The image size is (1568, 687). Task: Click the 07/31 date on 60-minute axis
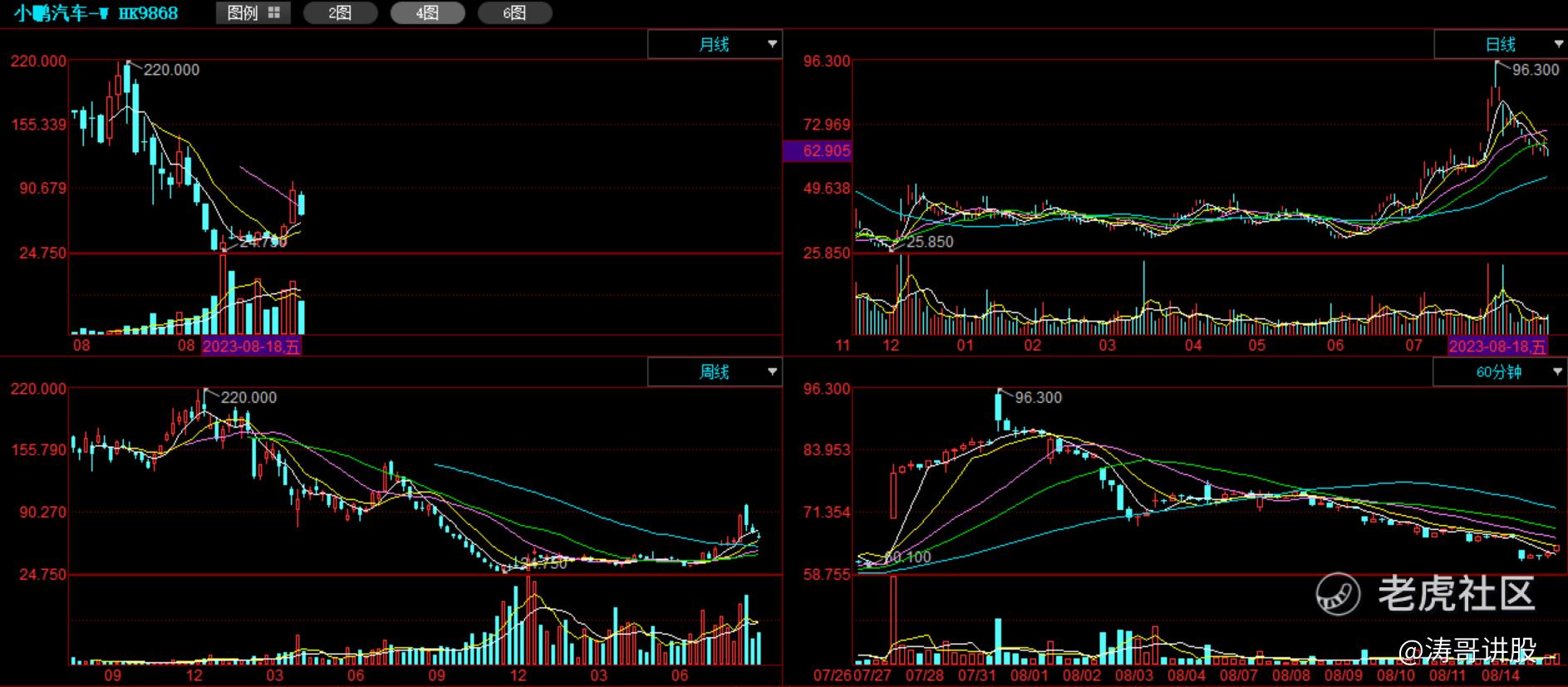(x=976, y=675)
